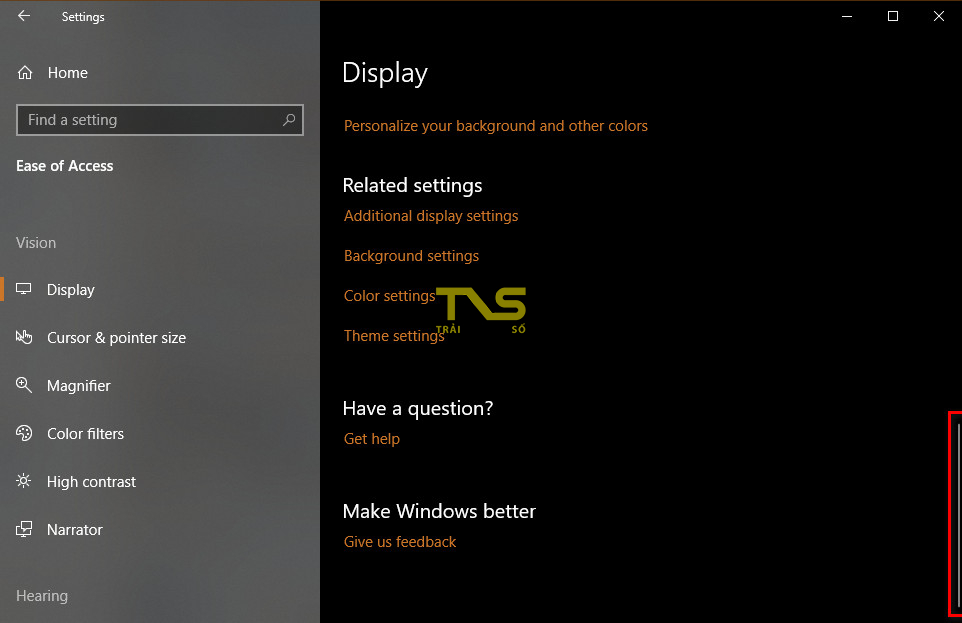Open the Theme settings link

(x=393, y=336)
